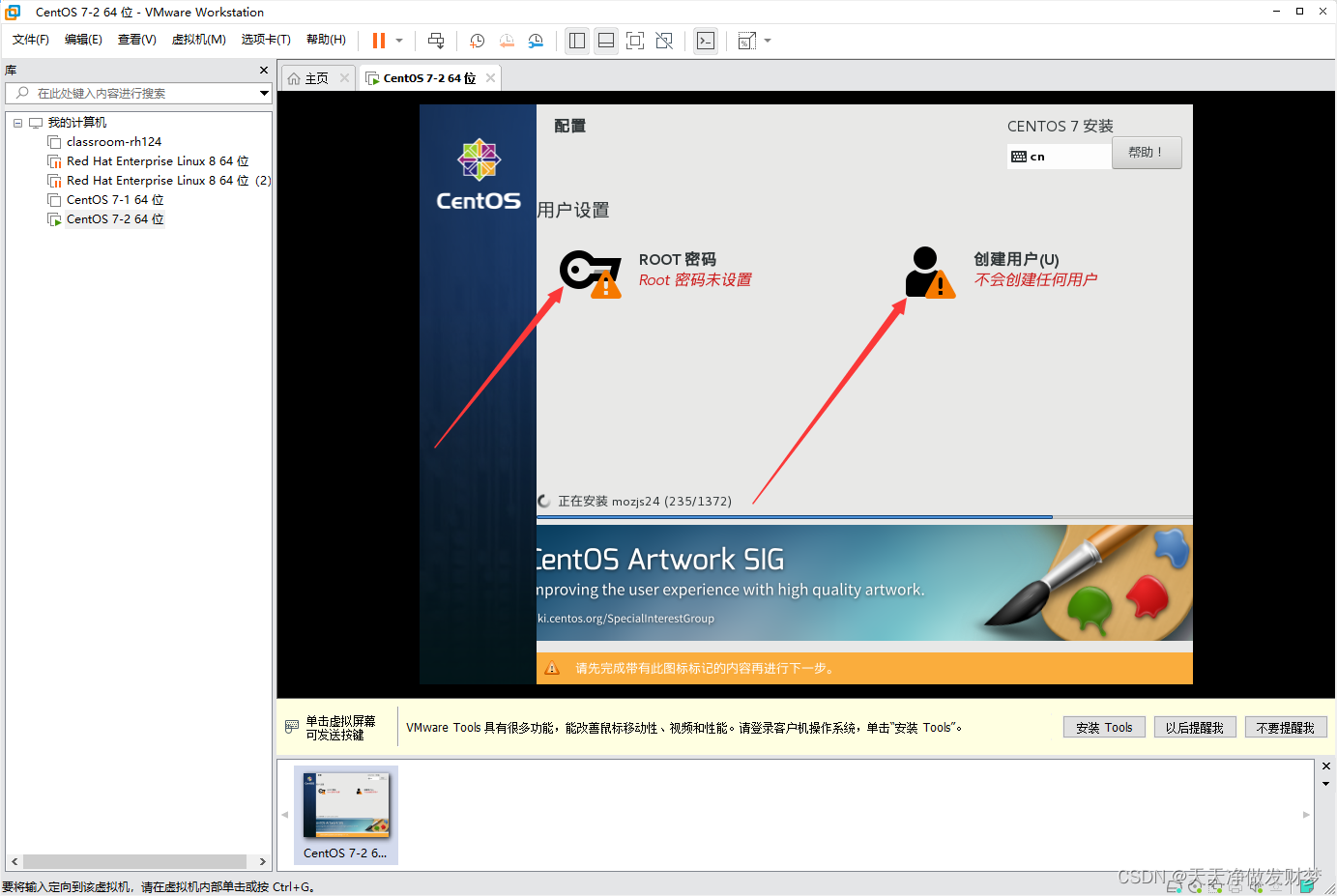Switch to the 主页 tab
Image resolution: width=1337 pixels, height=896 pixels.
316,78
